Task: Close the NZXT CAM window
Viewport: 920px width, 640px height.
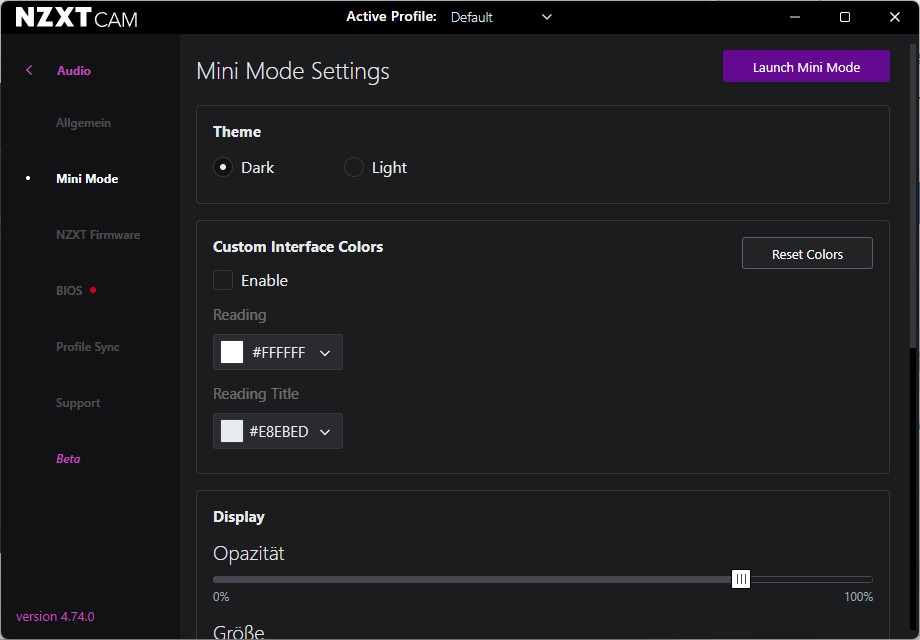Action: pos(895,17)
